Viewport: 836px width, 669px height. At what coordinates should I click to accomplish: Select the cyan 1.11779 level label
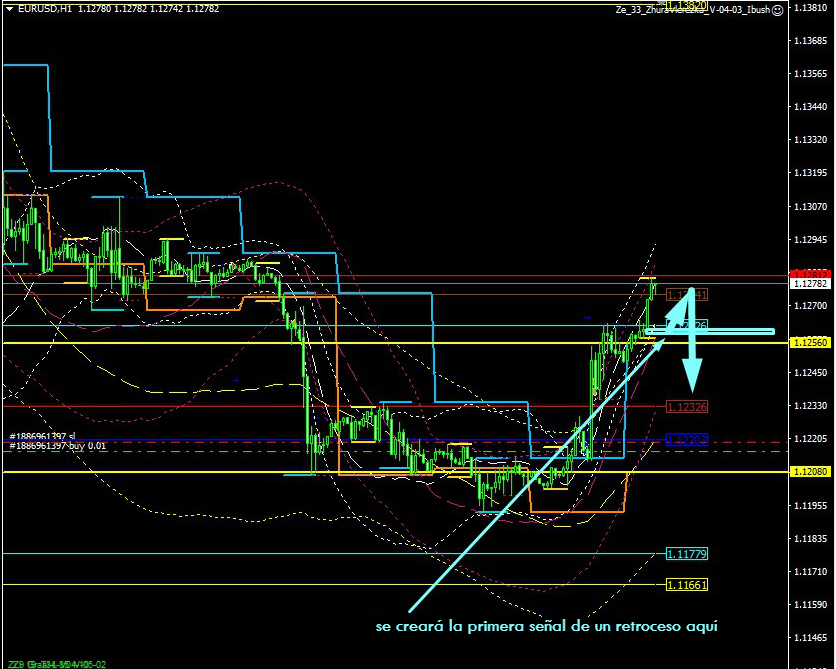click(x=686, y=553)
